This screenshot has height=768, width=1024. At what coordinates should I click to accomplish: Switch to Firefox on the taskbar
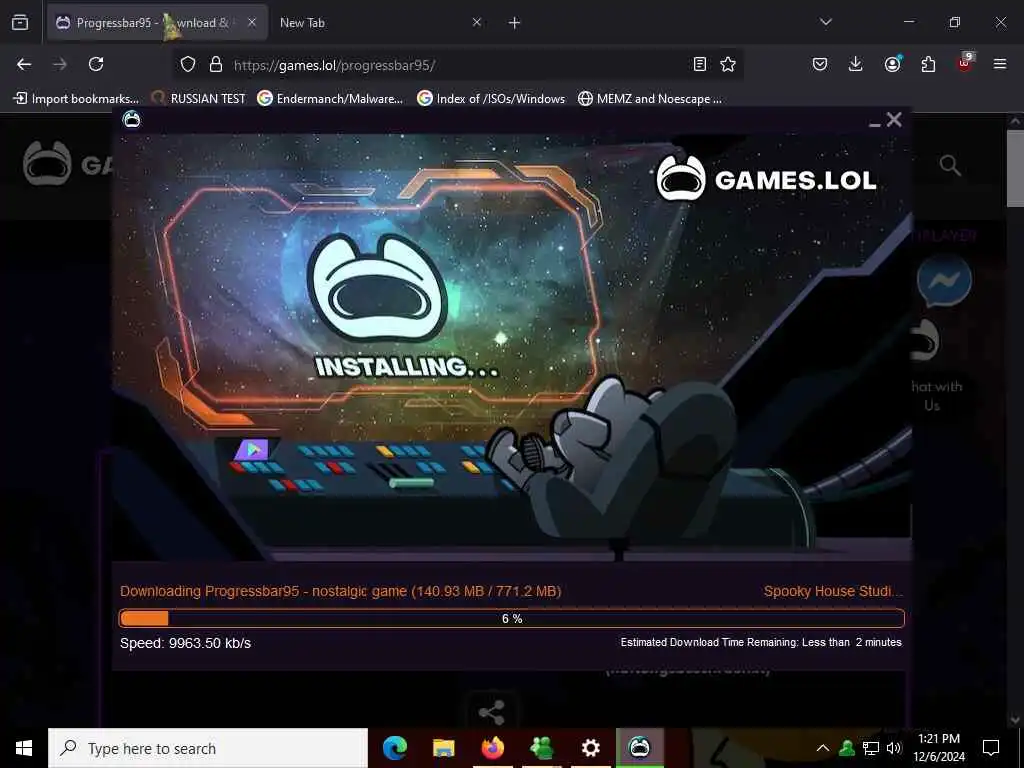(x=492, y=748)
